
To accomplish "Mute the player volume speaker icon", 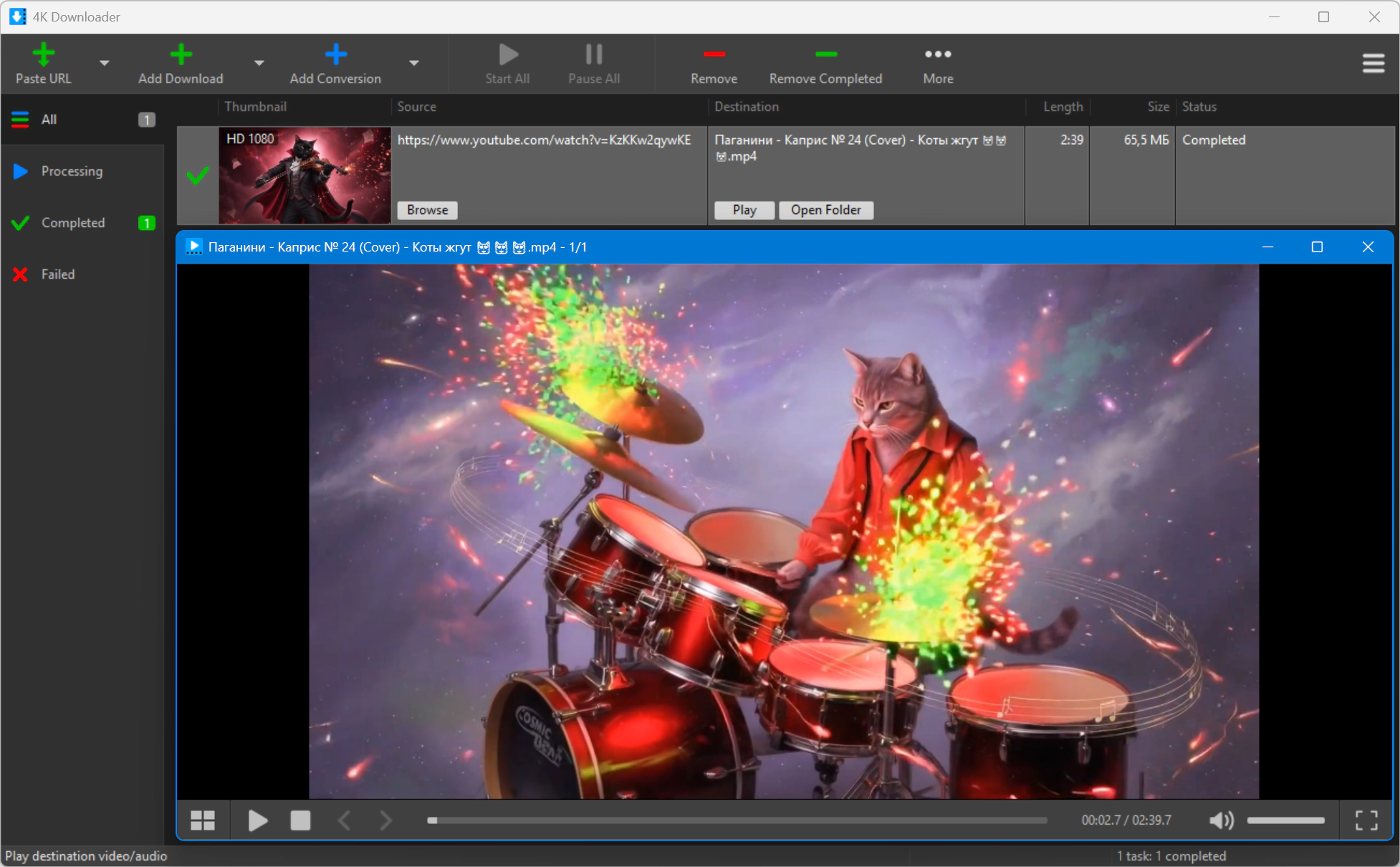I will [1221, 820].
